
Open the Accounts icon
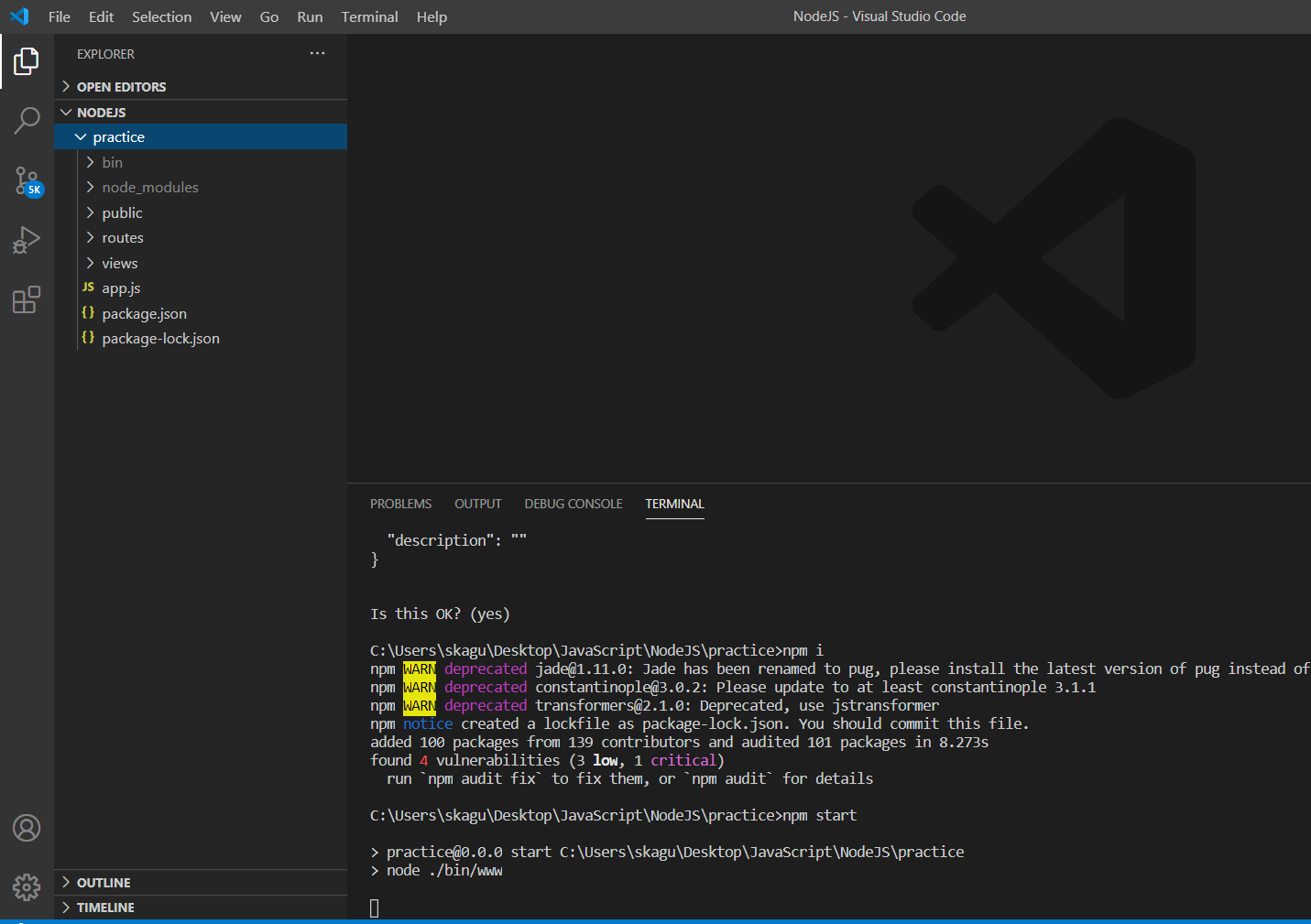coord(27,828)
